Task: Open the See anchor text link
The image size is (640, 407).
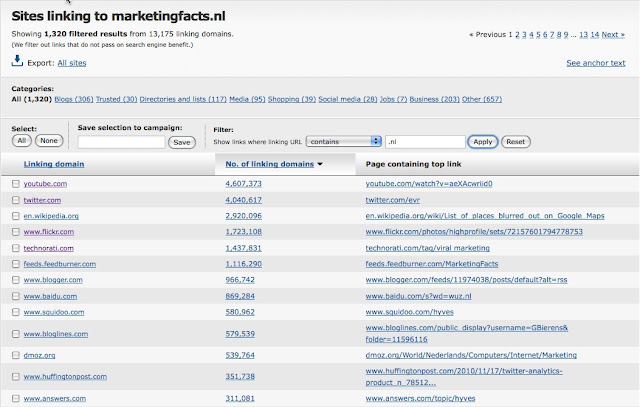Action: pos(596,63)
